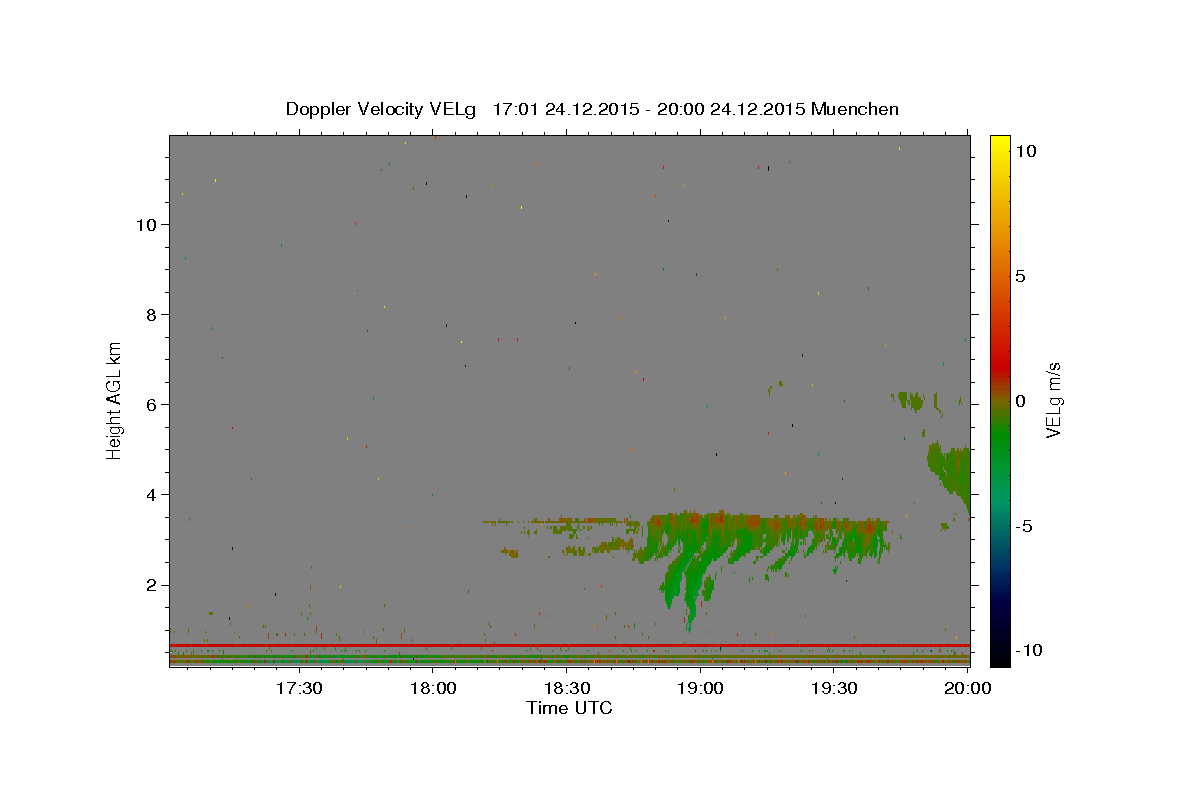Pick the yellow top of the colorbar

coord(999,142)
